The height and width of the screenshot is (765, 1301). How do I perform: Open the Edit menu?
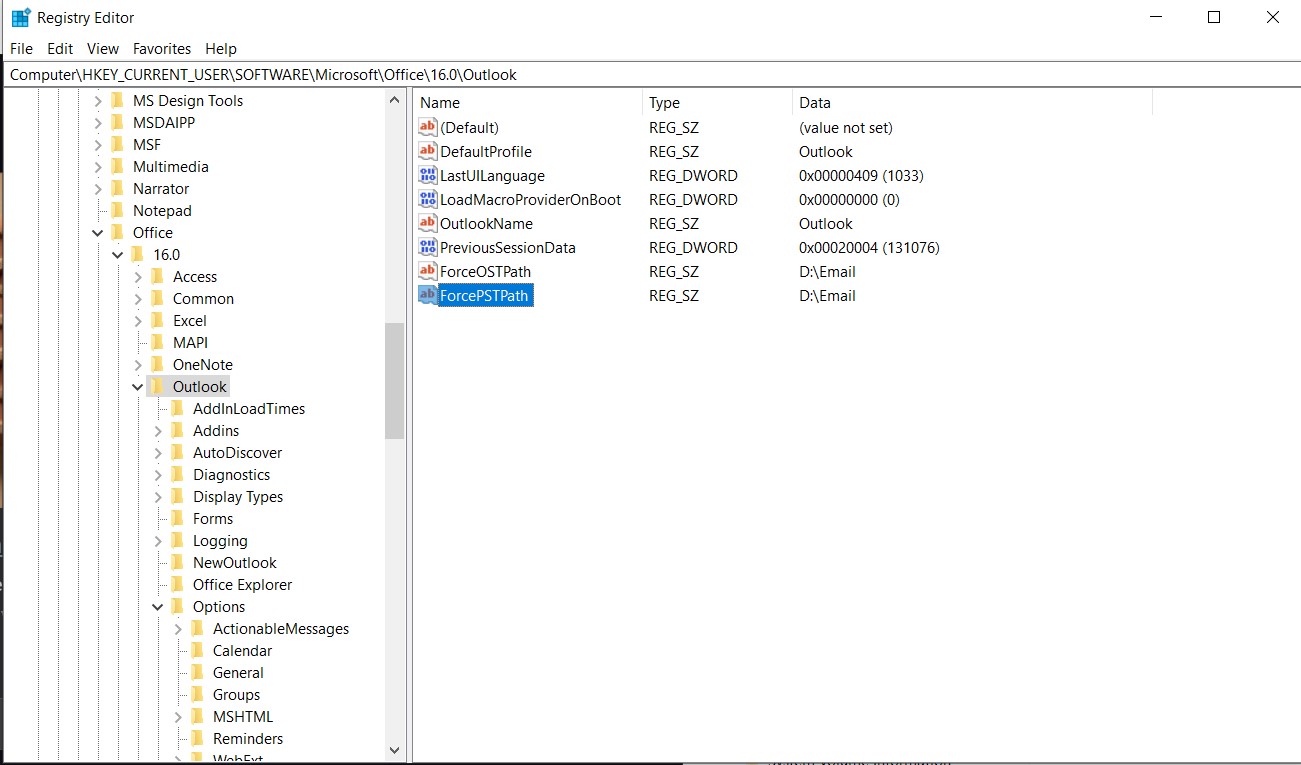[x=60, y=49]
